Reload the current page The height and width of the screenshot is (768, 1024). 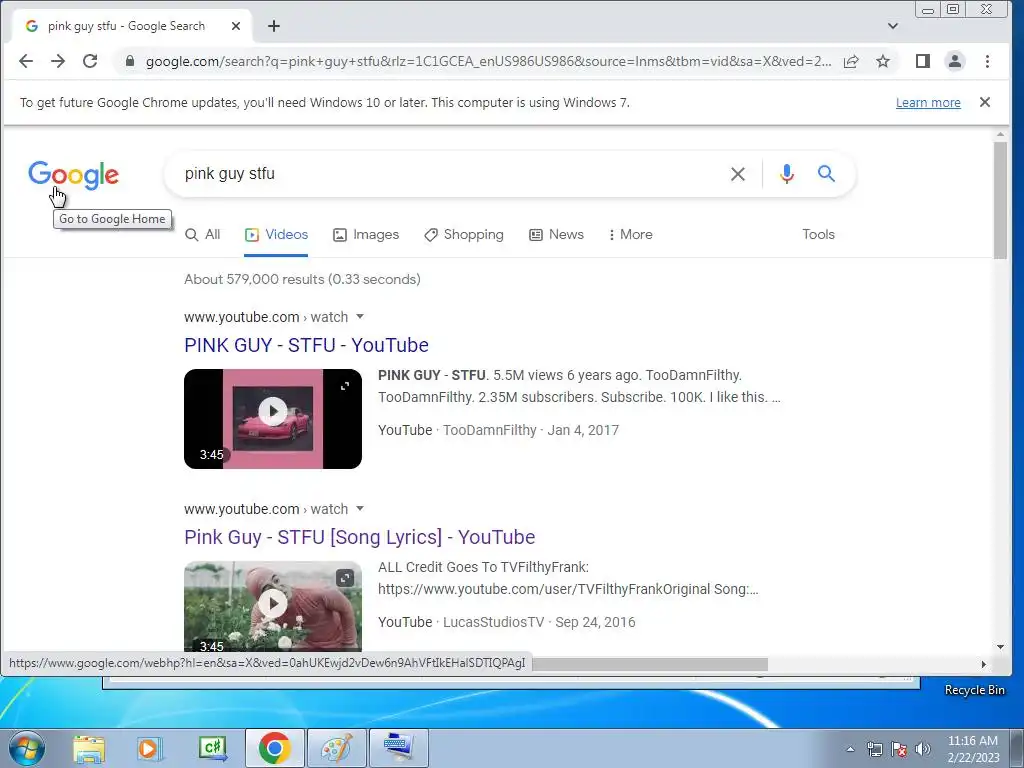pyautogui.click(x=90, y=61)
